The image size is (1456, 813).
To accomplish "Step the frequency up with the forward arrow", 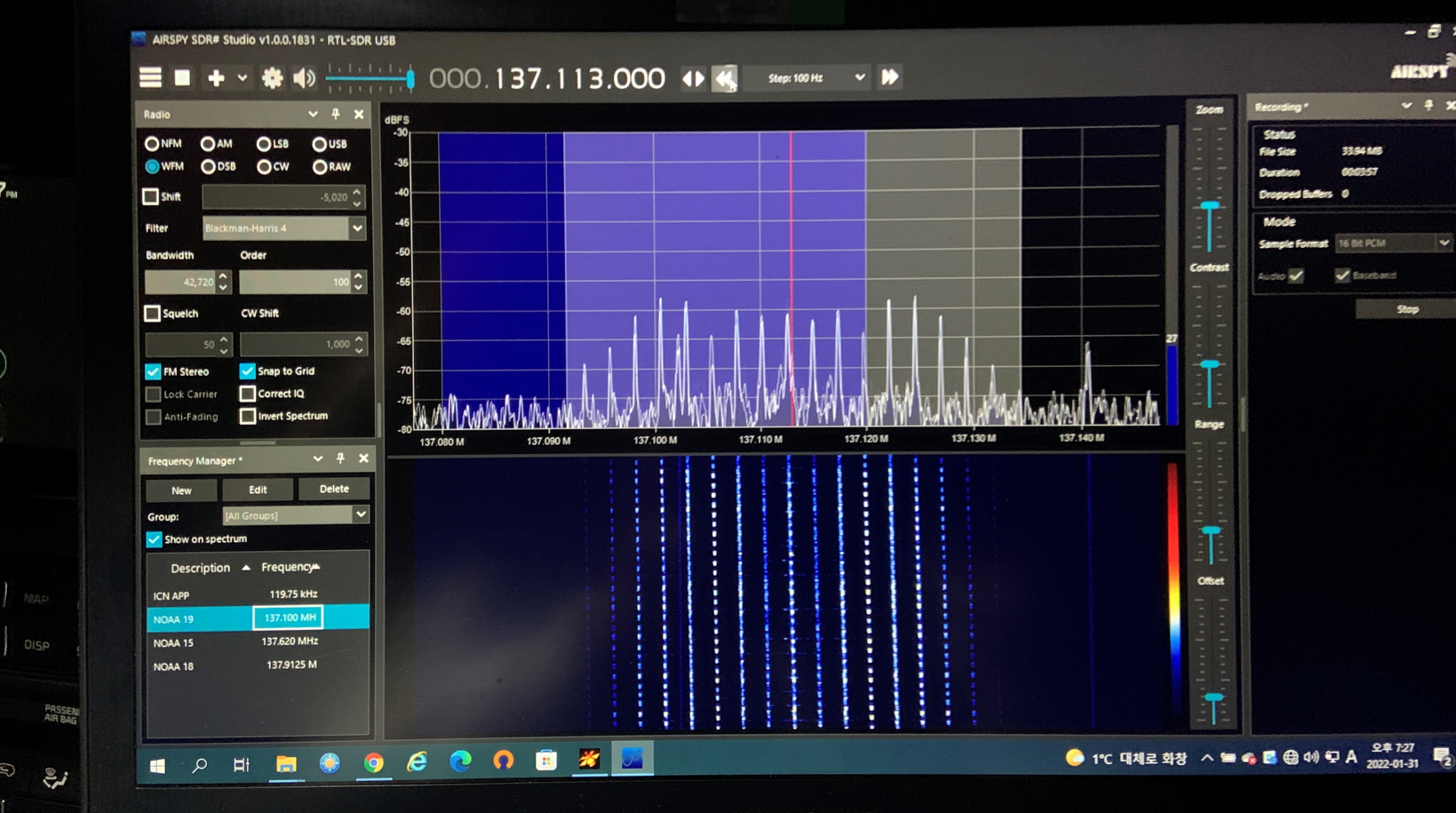I will [x=889, y=77].
